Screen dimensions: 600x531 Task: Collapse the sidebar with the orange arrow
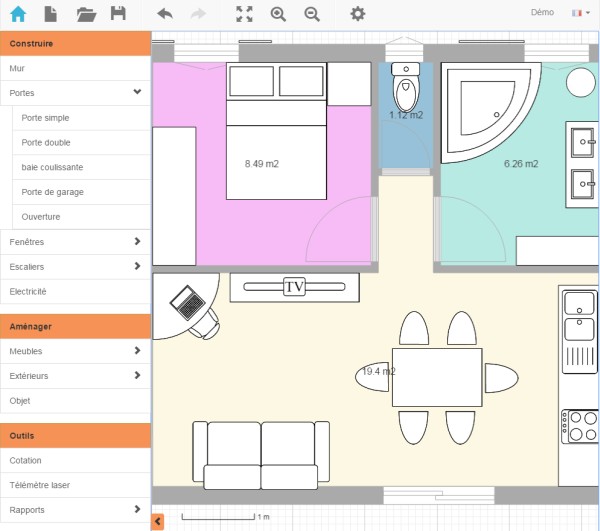(x=158, y=521)
